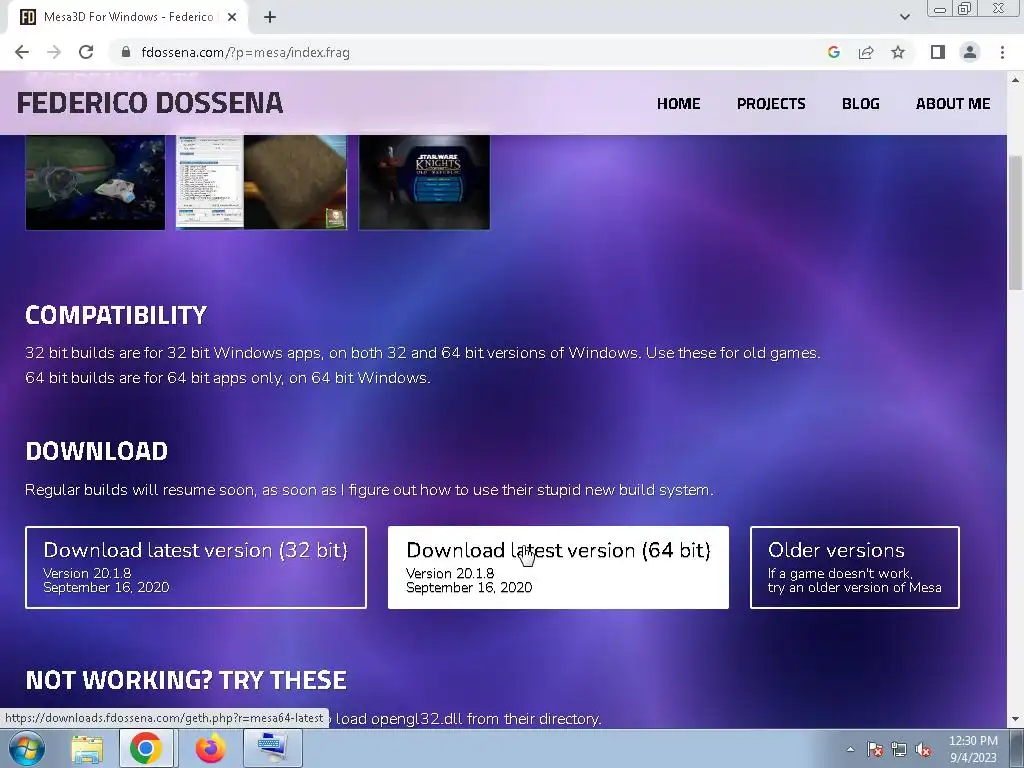This screenshot has height=768, width=1024.
Task: Click the "32 bit builds are for" line
Action: (x=423, y=353)
